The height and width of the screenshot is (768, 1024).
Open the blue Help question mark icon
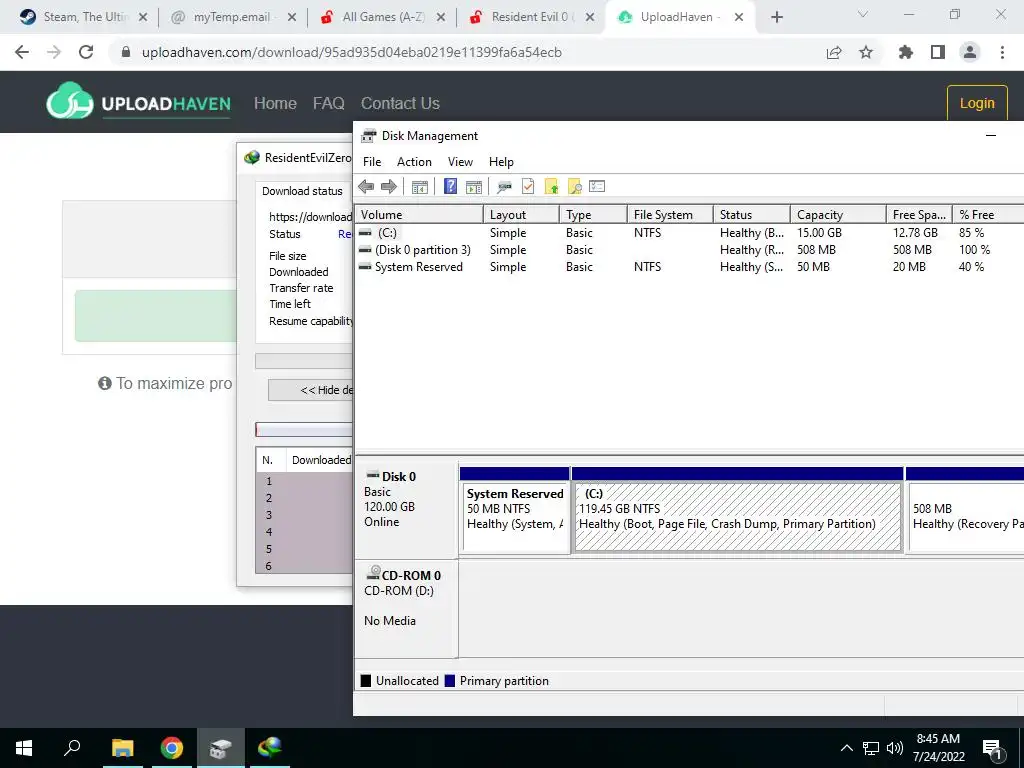pyautogui.click(x=451, y=186)
